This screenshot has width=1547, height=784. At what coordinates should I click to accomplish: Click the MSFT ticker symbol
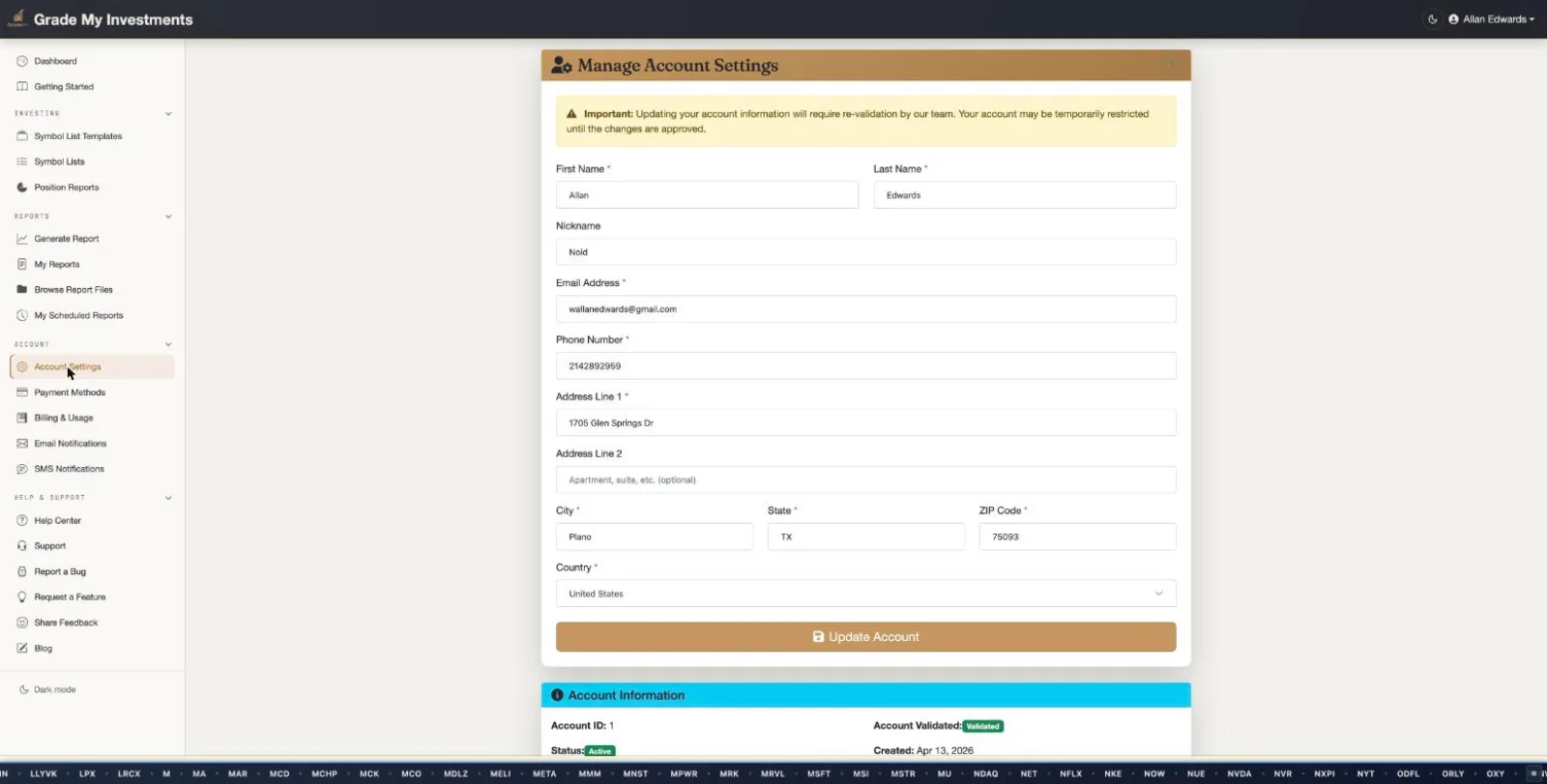coord(819,774)
